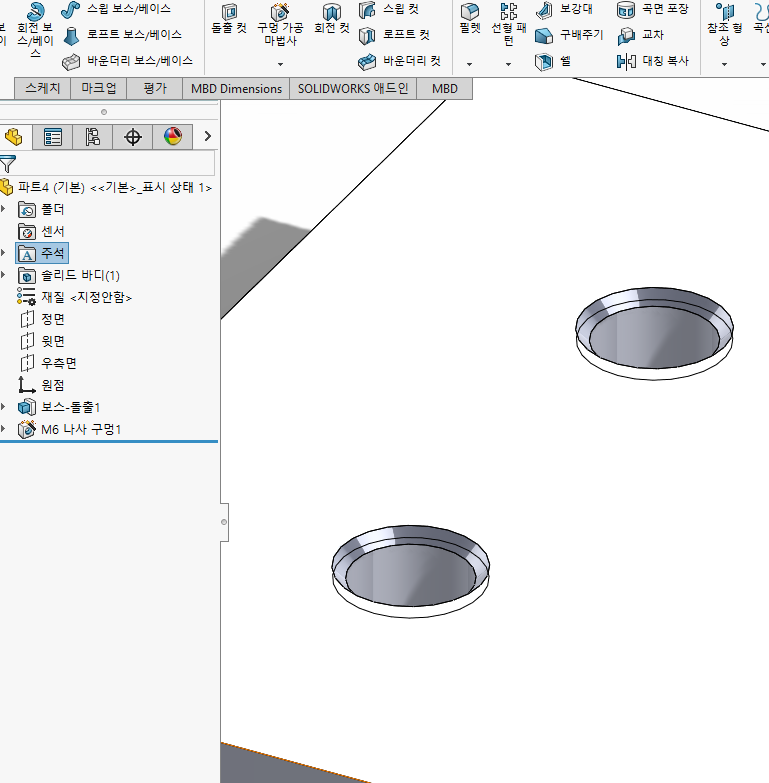Select the Mirror (대칭 복사) tool
Screen dimensions: 769x783
coord(653,61)
